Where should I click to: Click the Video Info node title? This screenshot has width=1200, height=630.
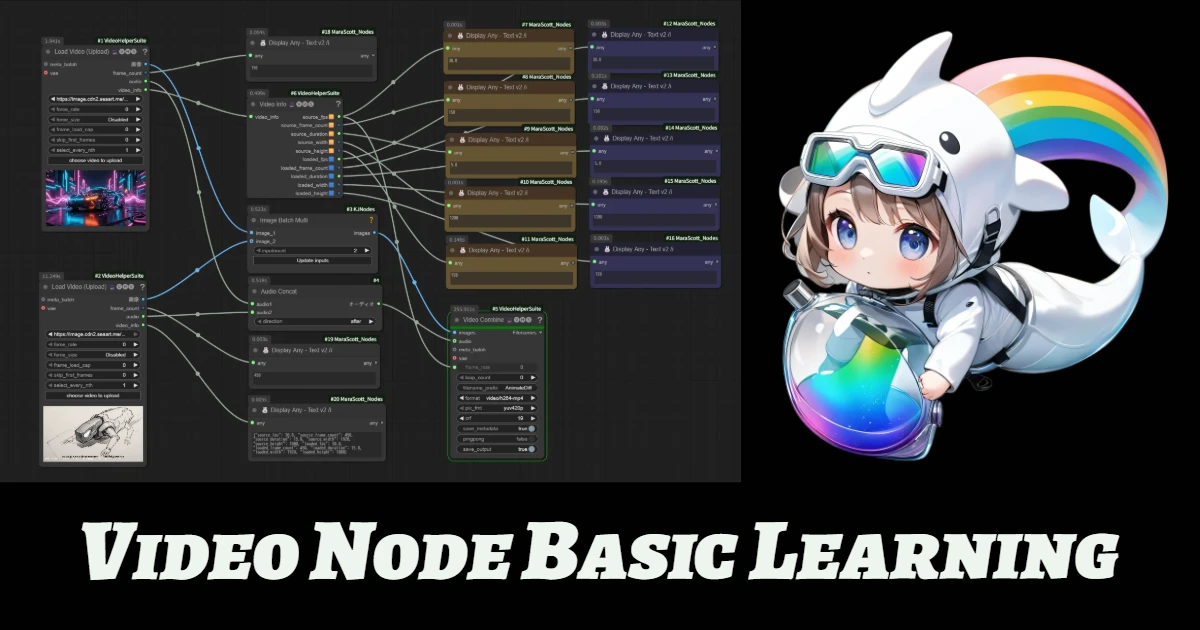point(274,104)
